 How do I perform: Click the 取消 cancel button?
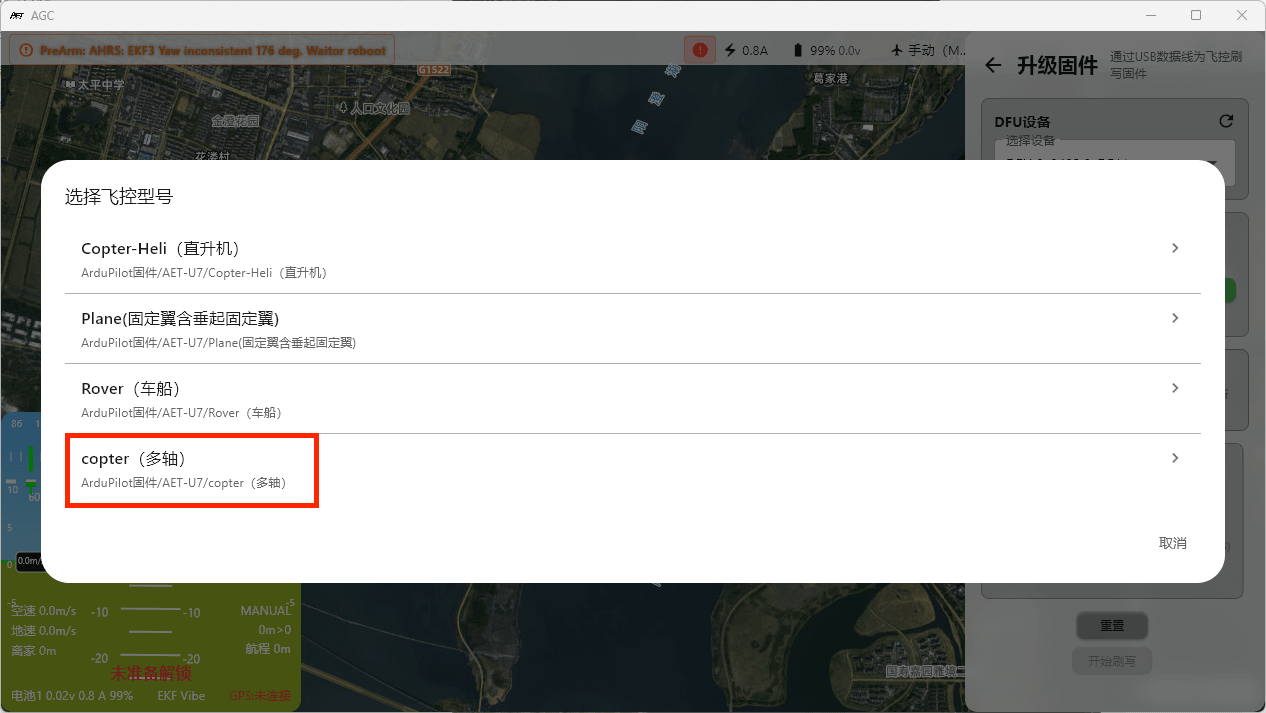[x=1172, y=543]
